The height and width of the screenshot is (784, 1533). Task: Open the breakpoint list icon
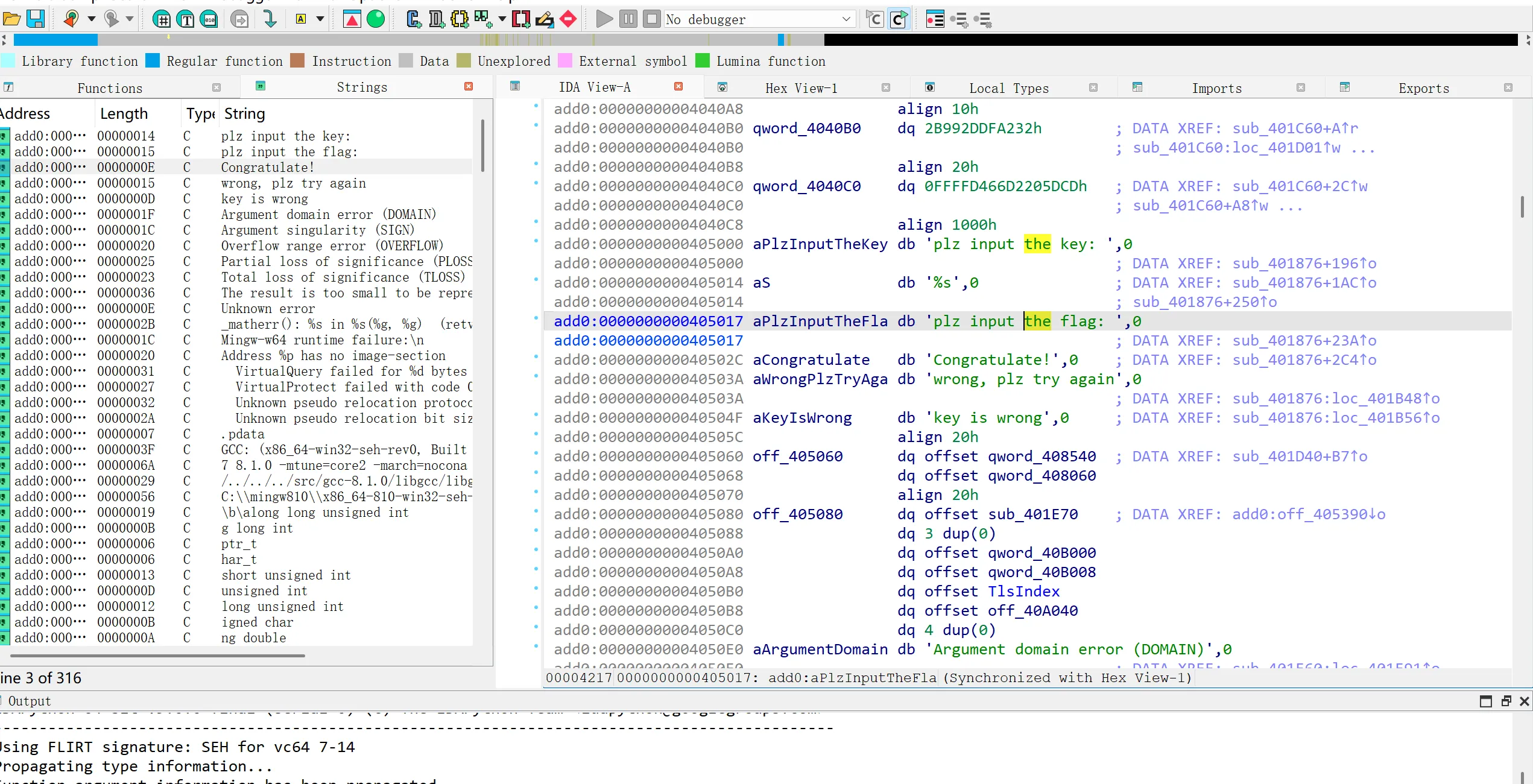tap(934, 19)
